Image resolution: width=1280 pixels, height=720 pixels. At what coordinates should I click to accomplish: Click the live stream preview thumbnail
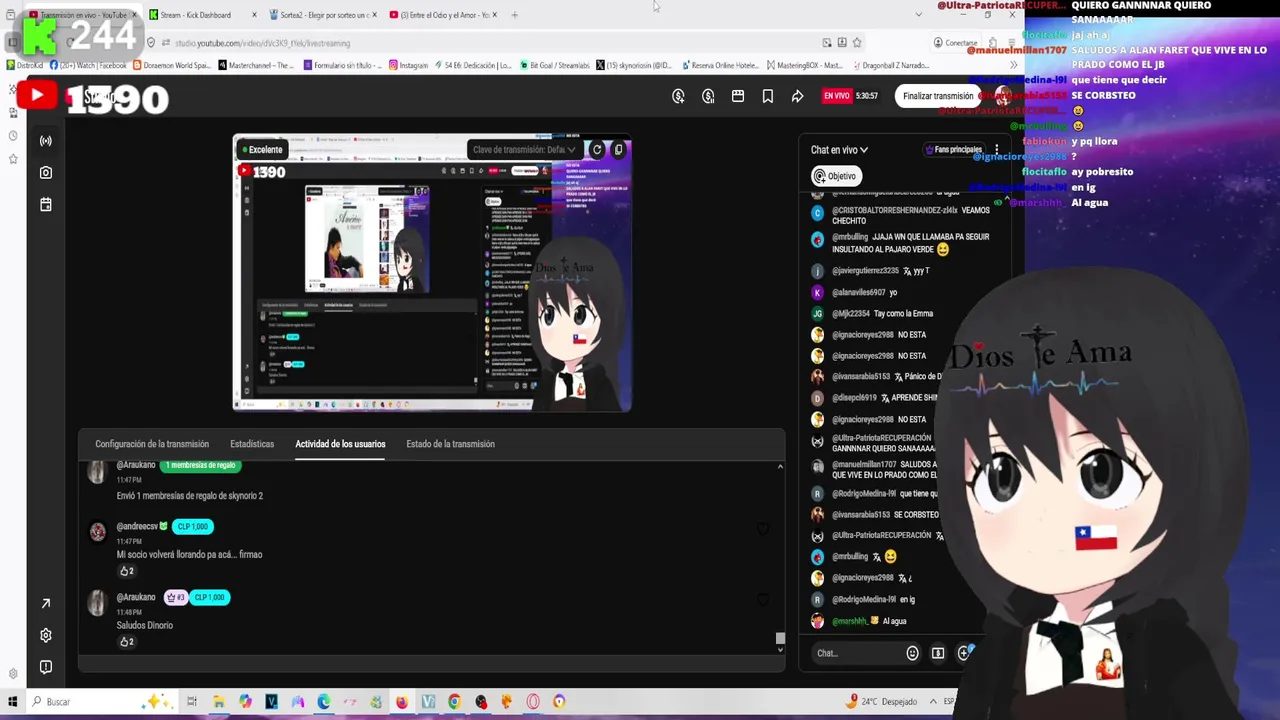[x=432, y=273]
